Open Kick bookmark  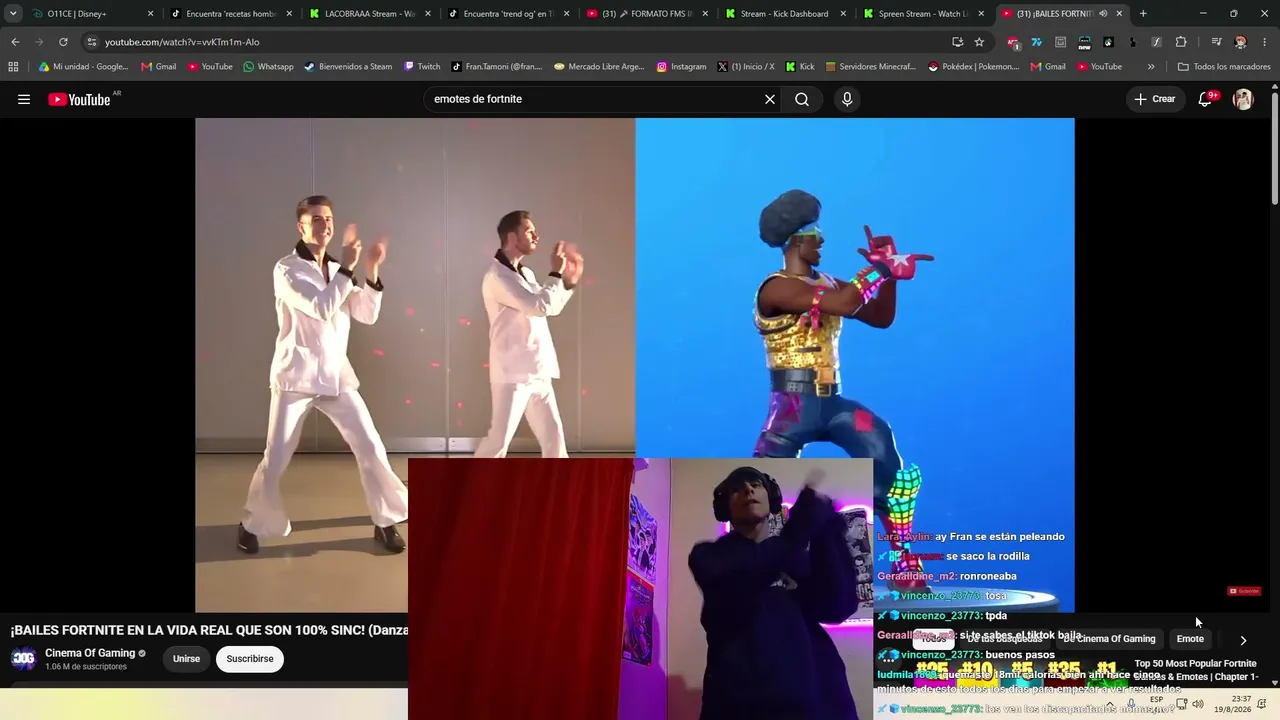(x=800, y=67)
